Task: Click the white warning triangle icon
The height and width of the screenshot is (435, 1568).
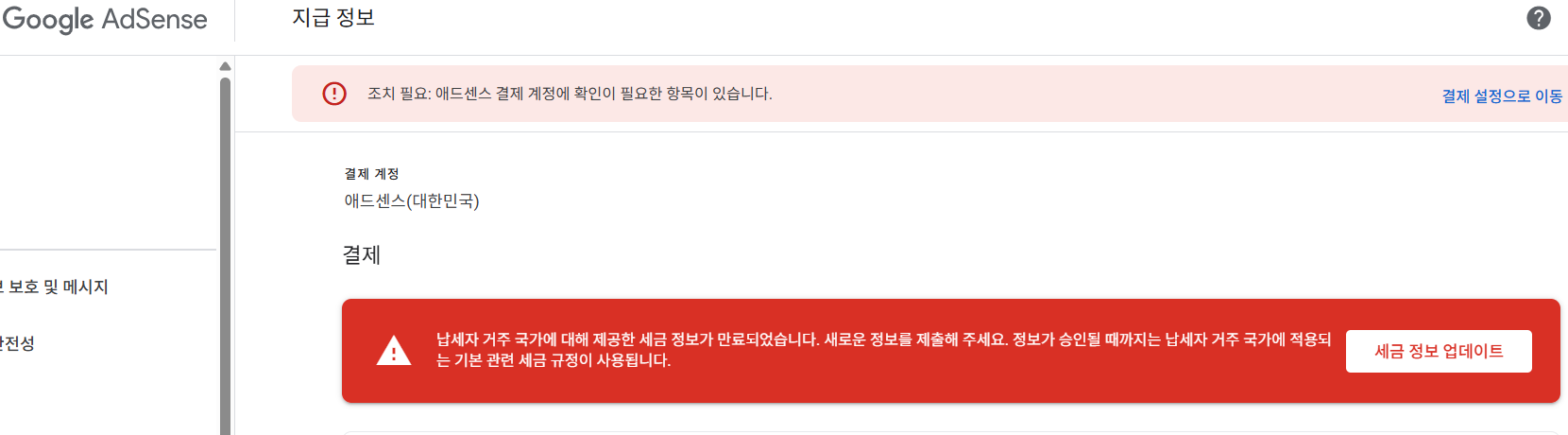Action: pyautogui.click(x=394, y=351)
